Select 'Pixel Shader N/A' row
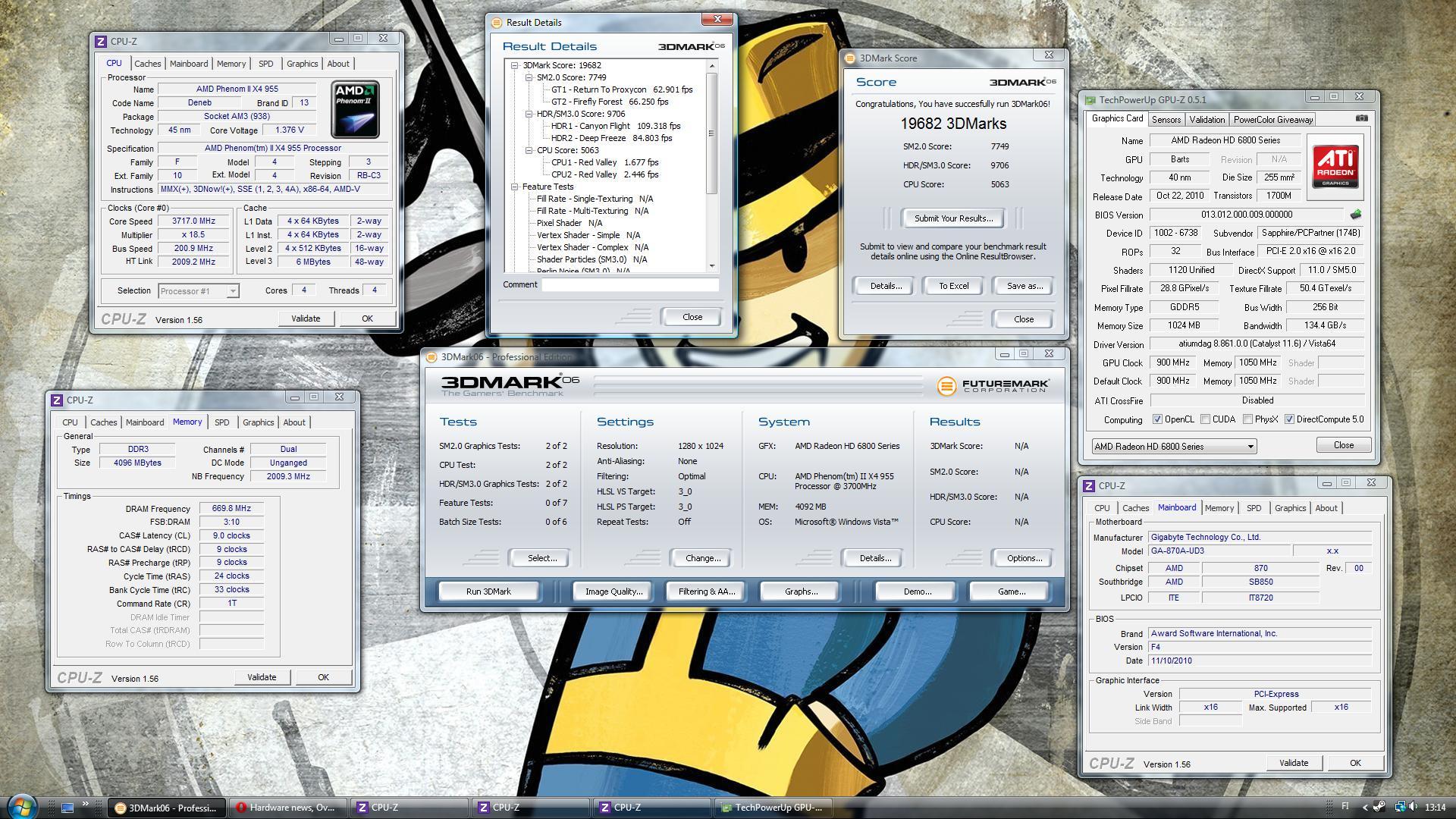The height and width of the screenshot is (819, 1456). tap(569, 223)
